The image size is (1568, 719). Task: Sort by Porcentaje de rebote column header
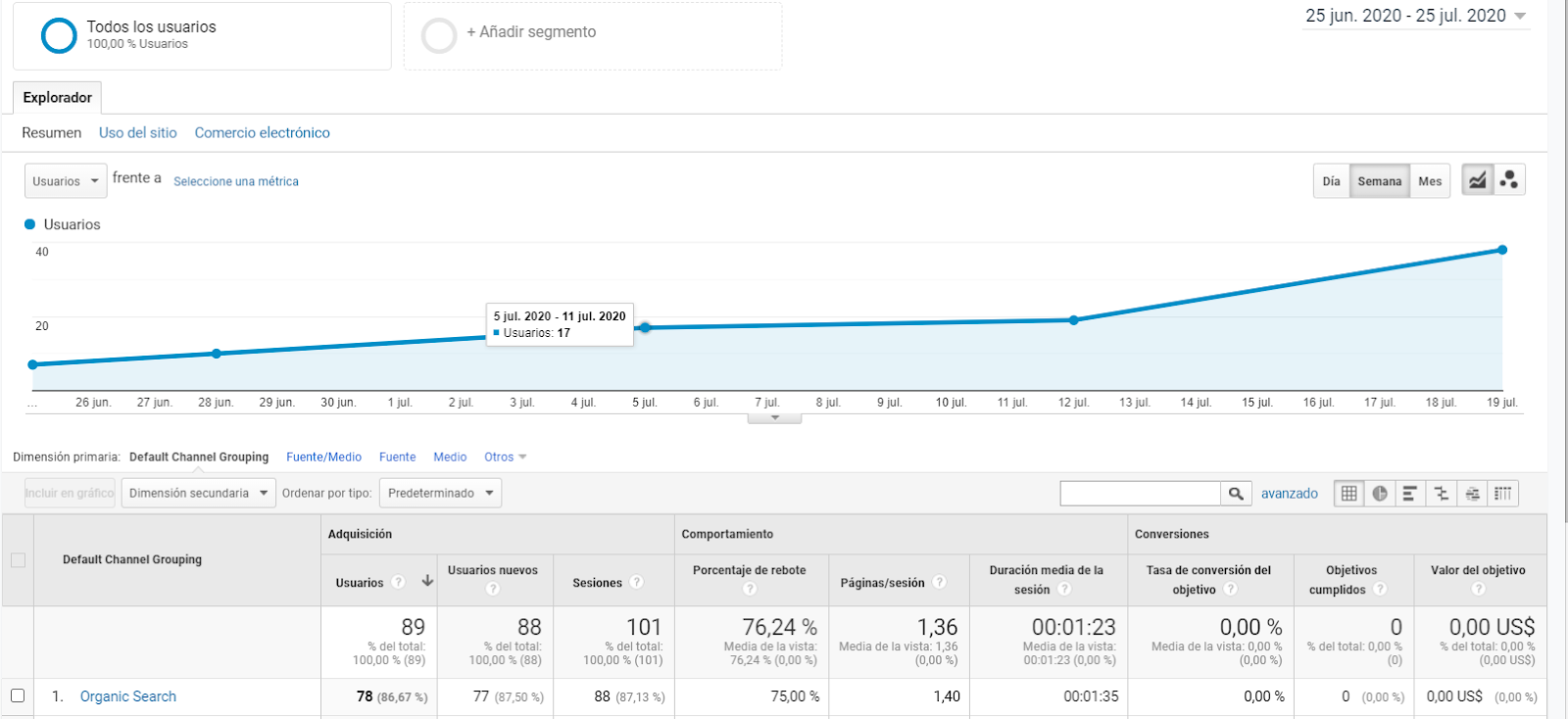point(749,570)
